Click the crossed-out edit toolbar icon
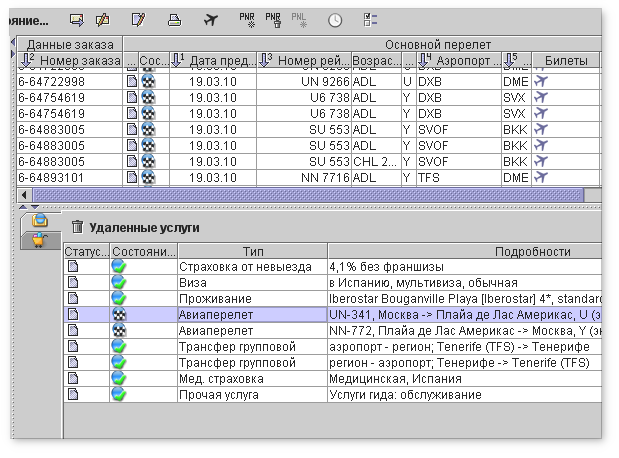 pyautogui.click(x=103, y=19)
